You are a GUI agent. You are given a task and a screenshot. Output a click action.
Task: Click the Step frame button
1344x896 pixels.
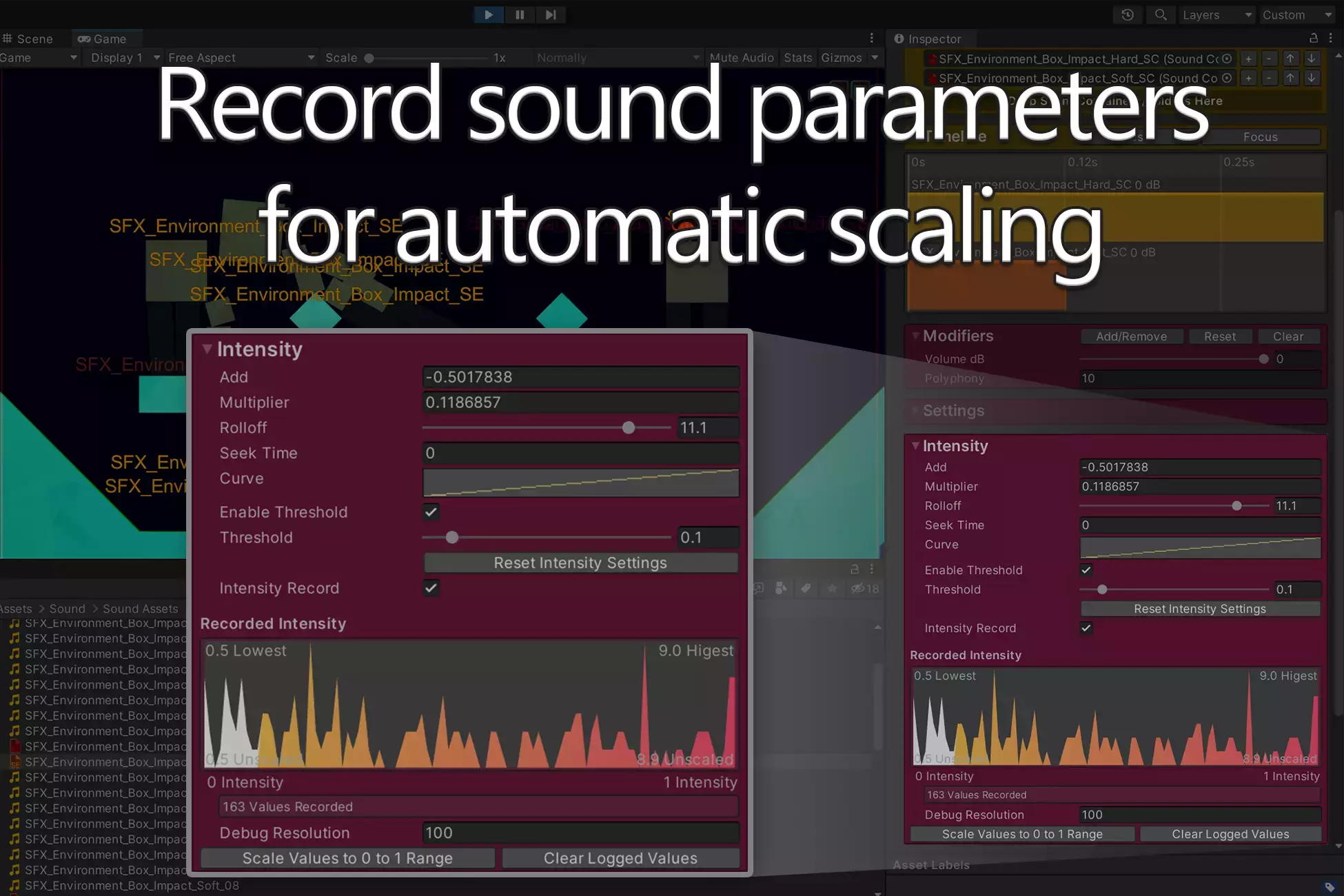coord(550,14)
